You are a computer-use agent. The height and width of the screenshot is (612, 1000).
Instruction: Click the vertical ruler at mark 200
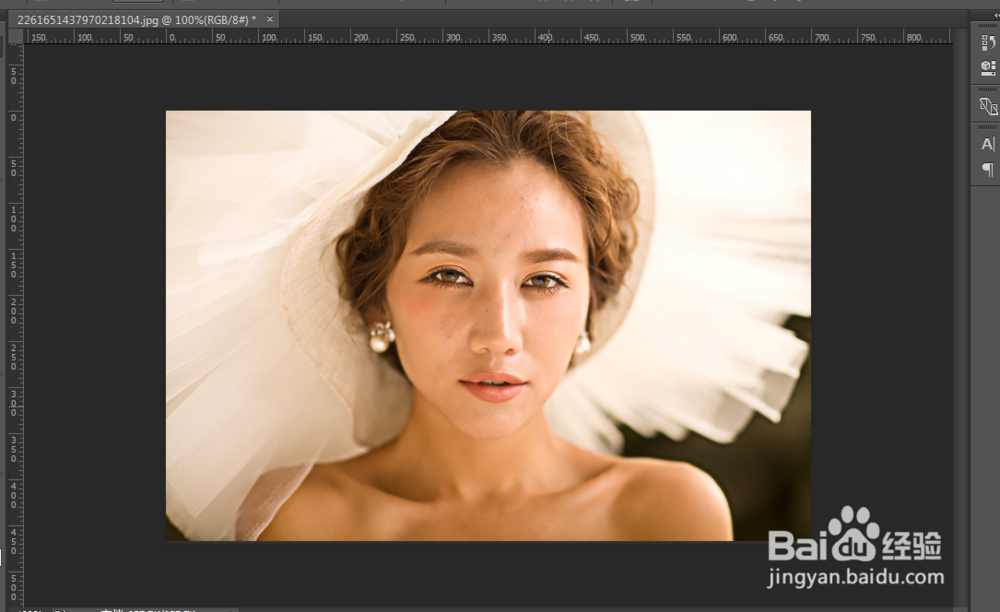[x=14, y=310]
